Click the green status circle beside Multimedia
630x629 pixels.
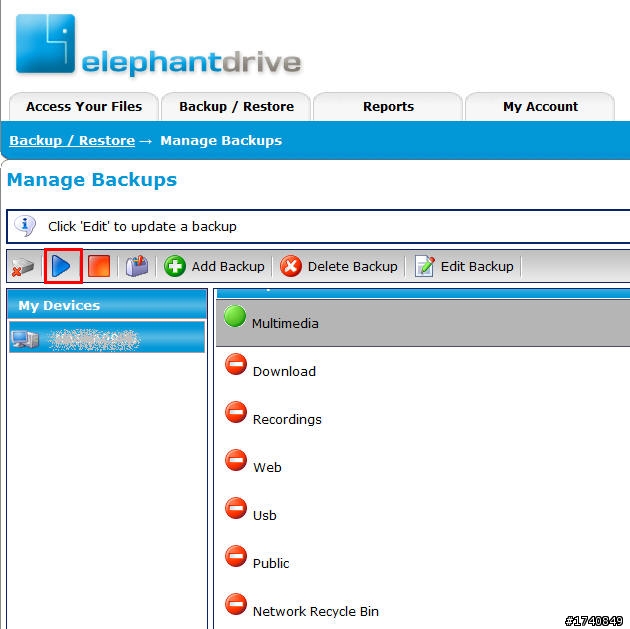(x=235, y=316)
